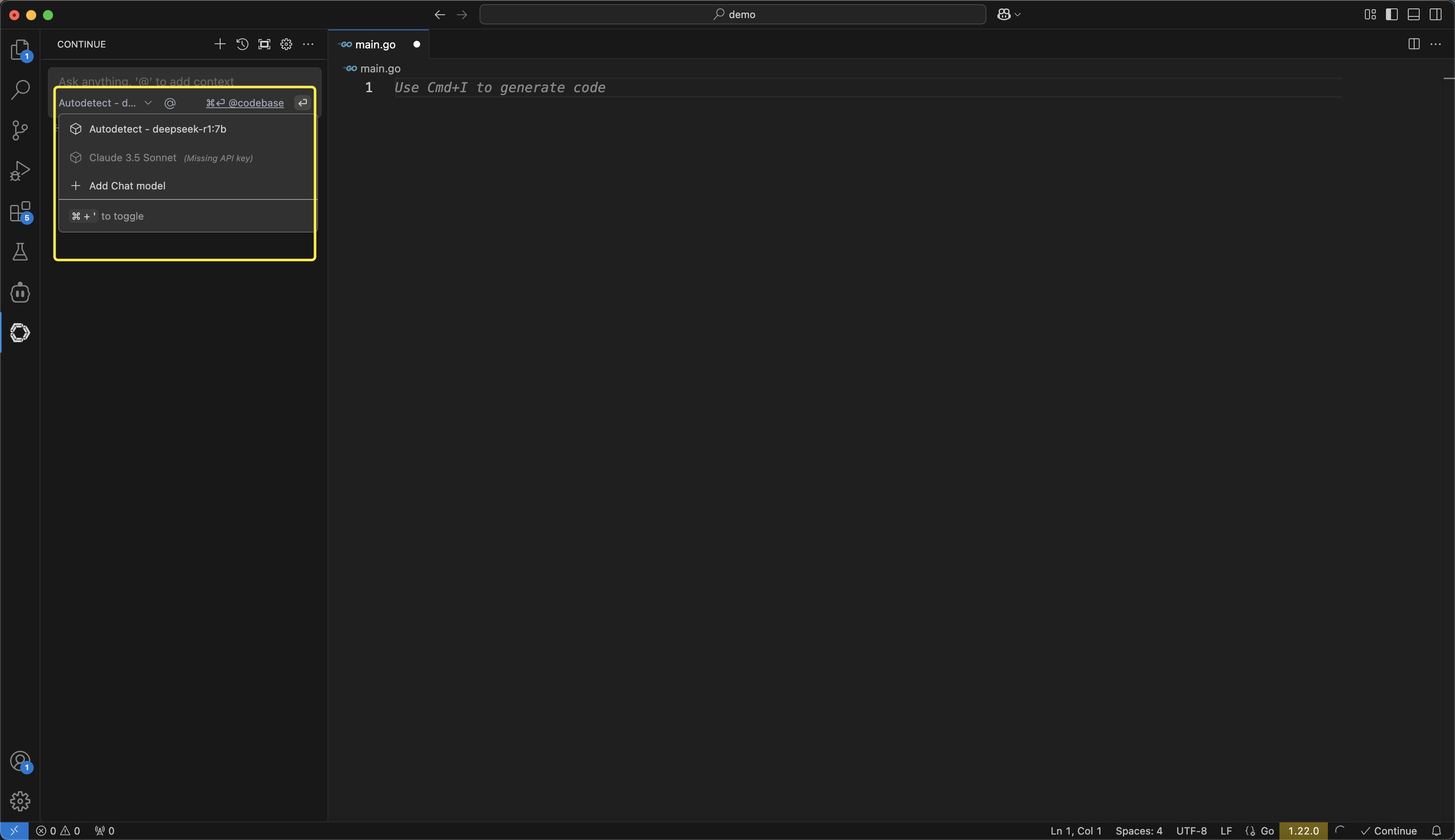Screen dimensions: 1455x840
Task: Open the Extensions view
Action: [x=20, y=212]
